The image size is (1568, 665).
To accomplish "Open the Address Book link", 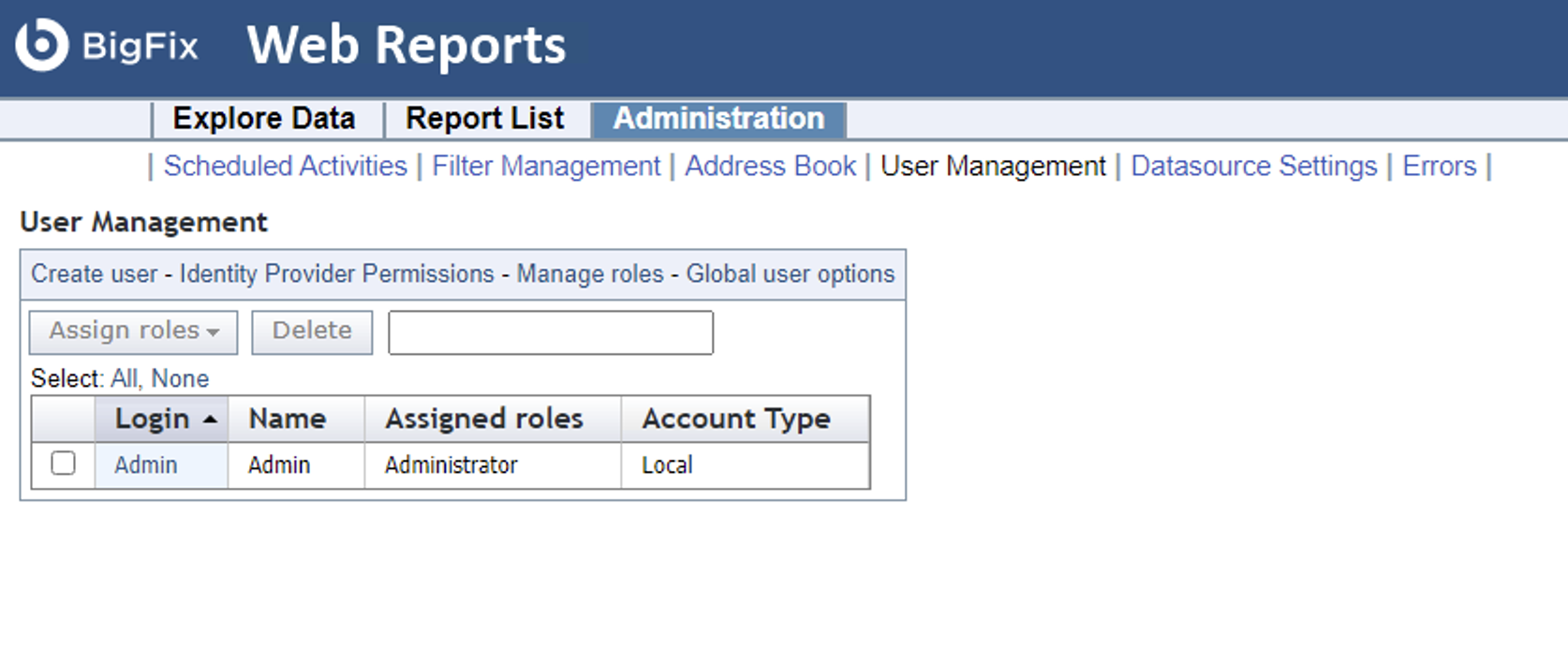I will point(770,166).
